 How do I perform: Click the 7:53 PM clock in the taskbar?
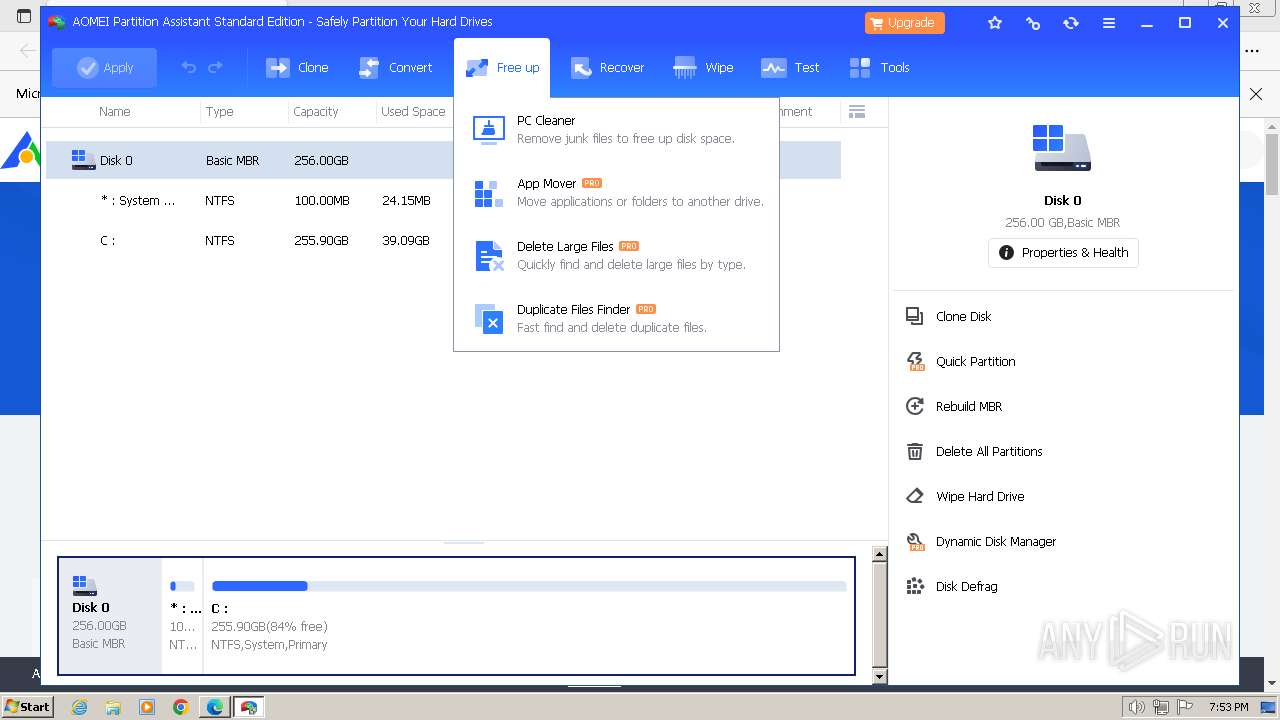click(x=1228, y=707)
